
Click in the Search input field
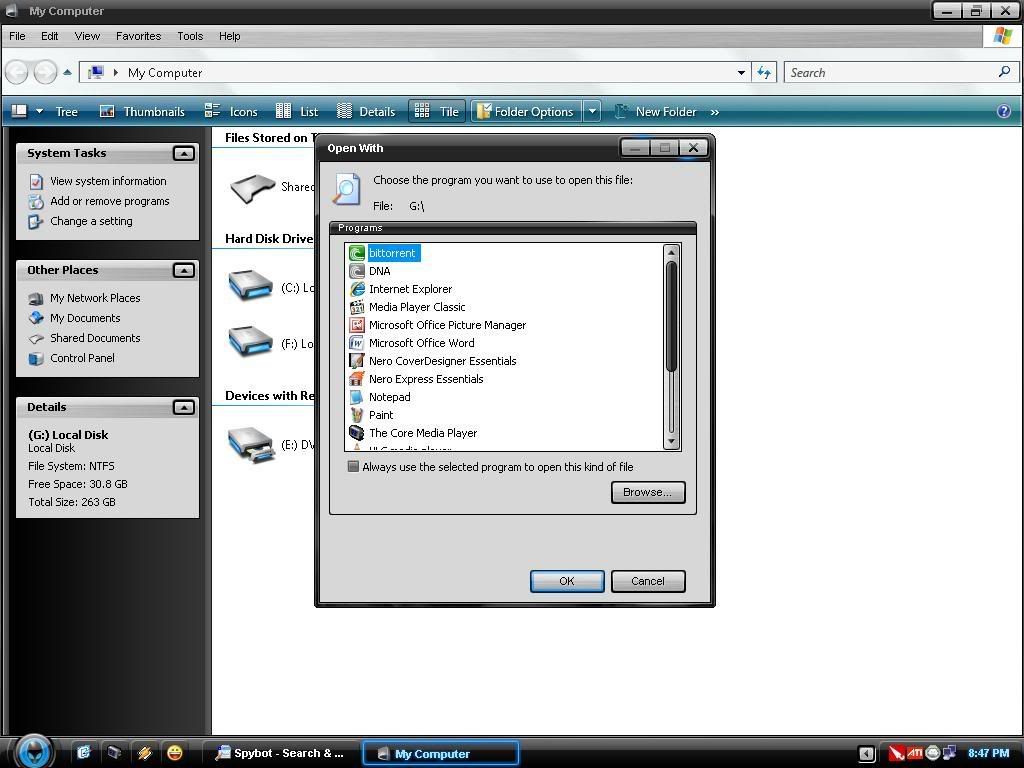(891, 72)
